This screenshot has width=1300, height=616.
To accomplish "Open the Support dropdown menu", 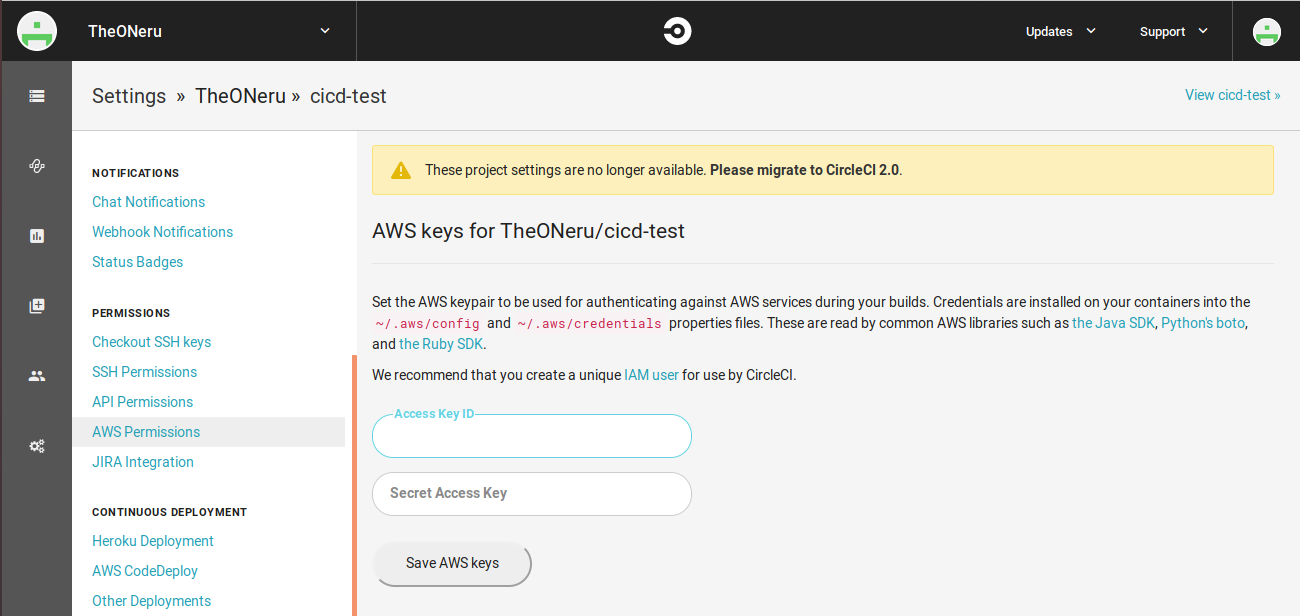I will pyautogui.click(x=1173, y=31).
